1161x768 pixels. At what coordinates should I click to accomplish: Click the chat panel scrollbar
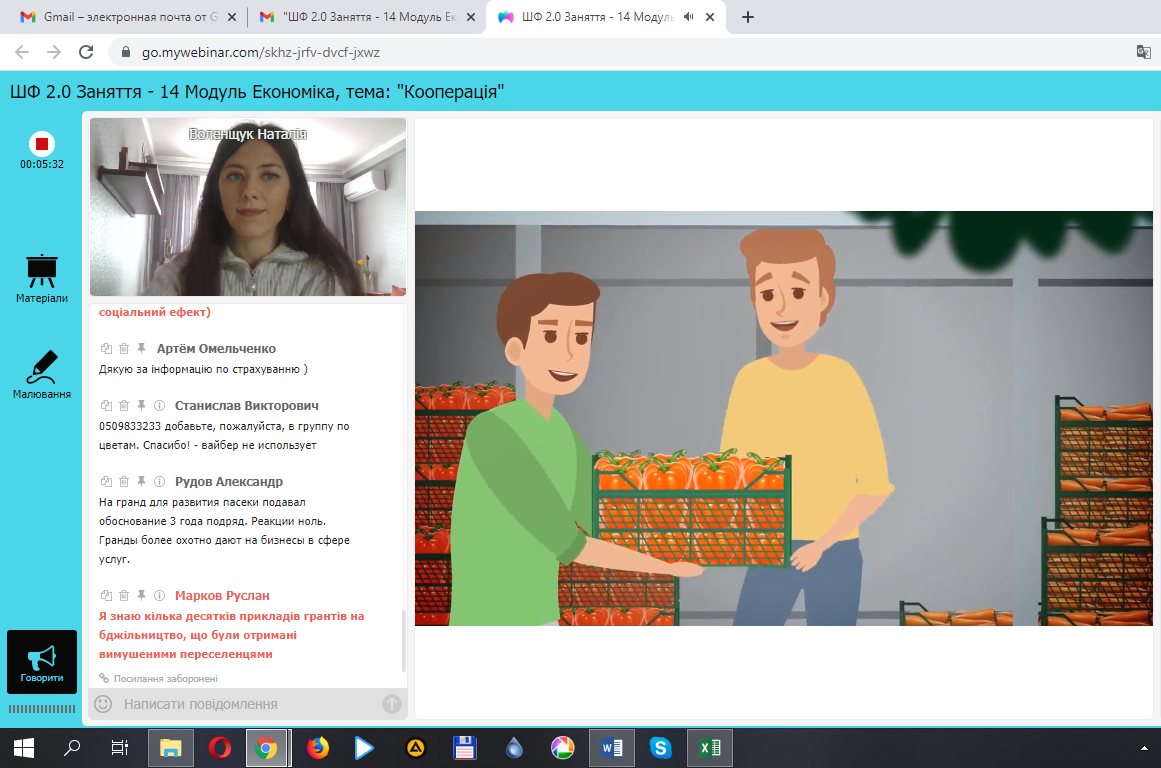pos(404,640)
